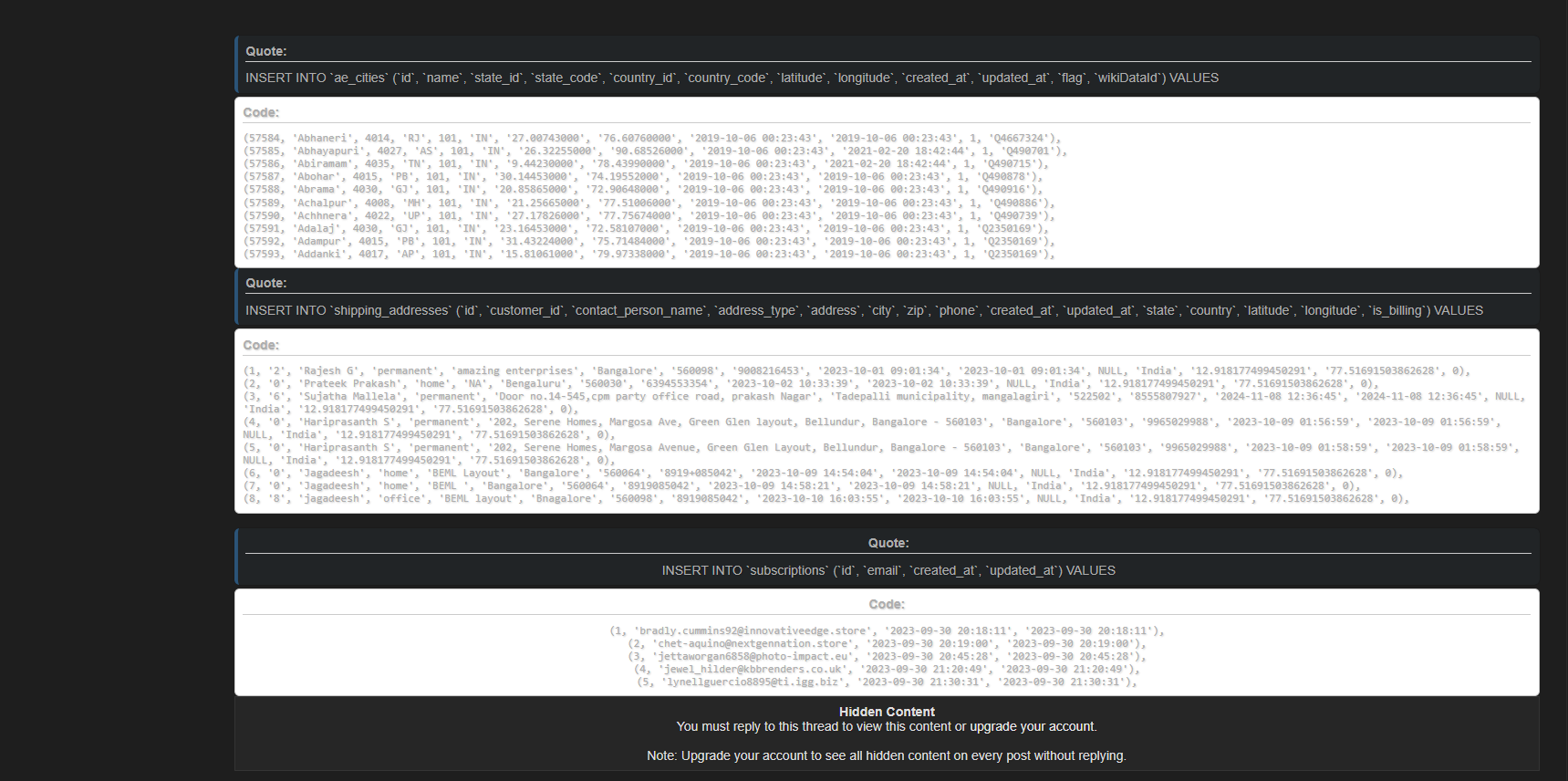Click the 'Addanki' city row
Screen dimensions: 1568x781
tap(649, 255)
